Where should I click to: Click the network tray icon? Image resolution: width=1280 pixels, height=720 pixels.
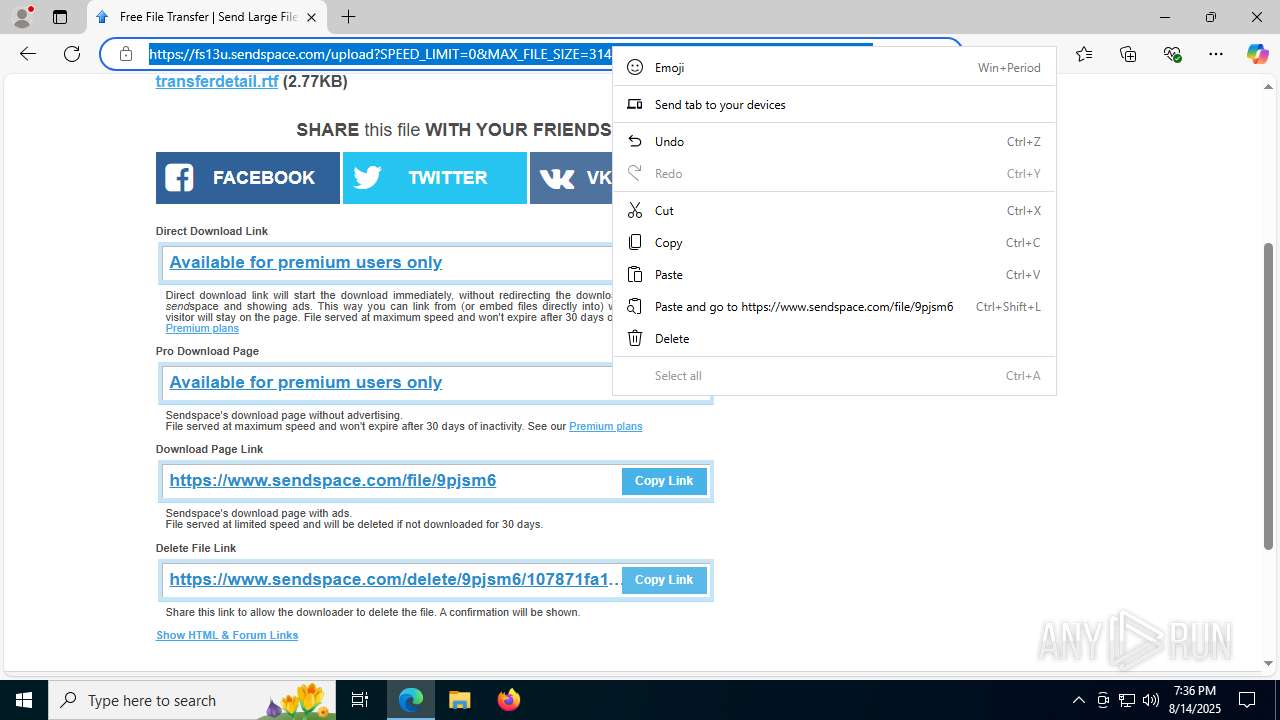pyautogui.click(x=1127, y=700)
